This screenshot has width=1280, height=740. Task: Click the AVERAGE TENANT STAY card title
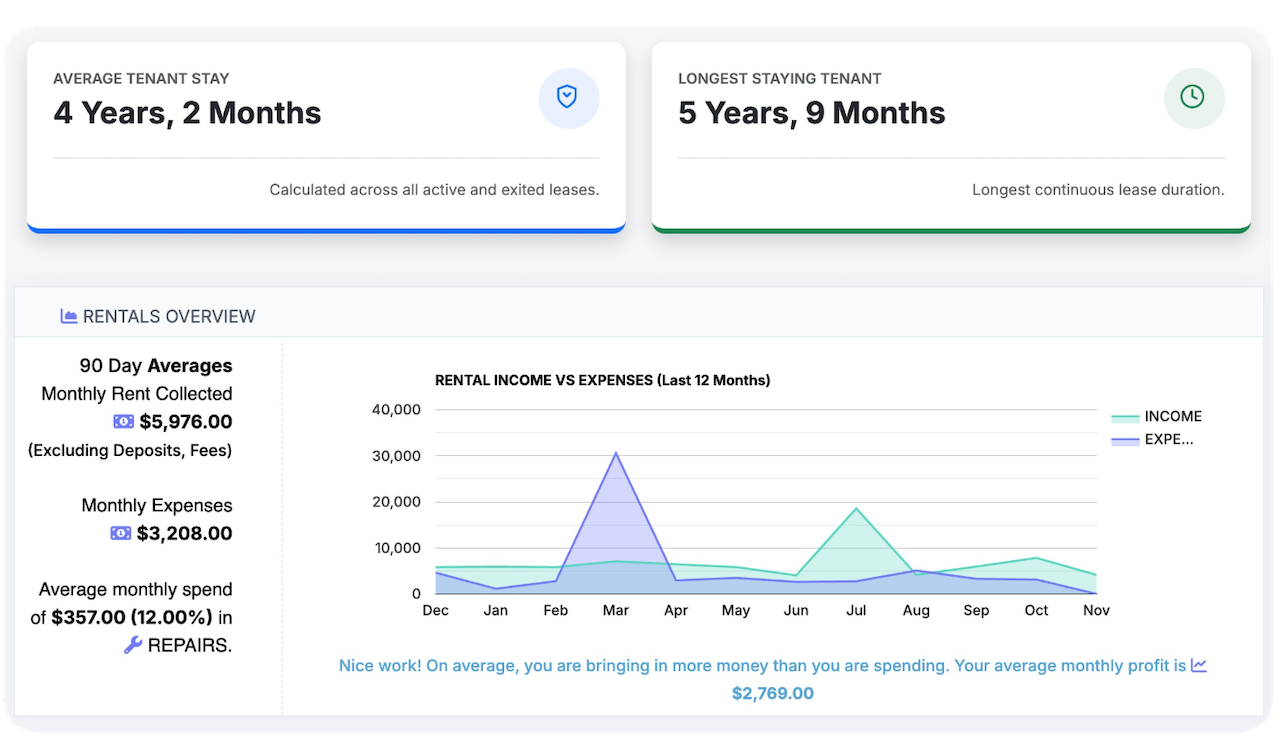point(141,78)
